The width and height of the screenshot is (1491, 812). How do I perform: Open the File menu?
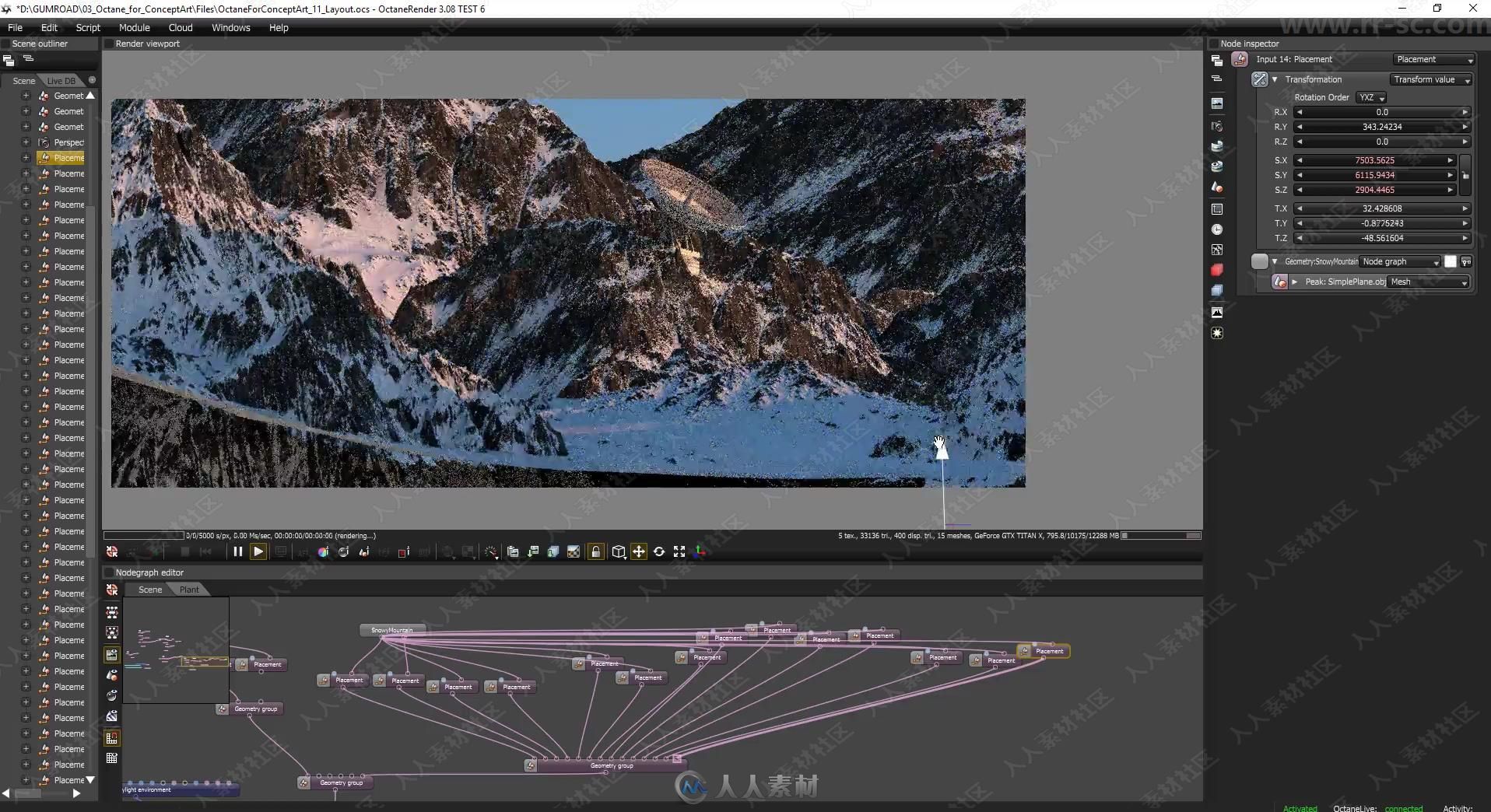[x=15, y=27]
